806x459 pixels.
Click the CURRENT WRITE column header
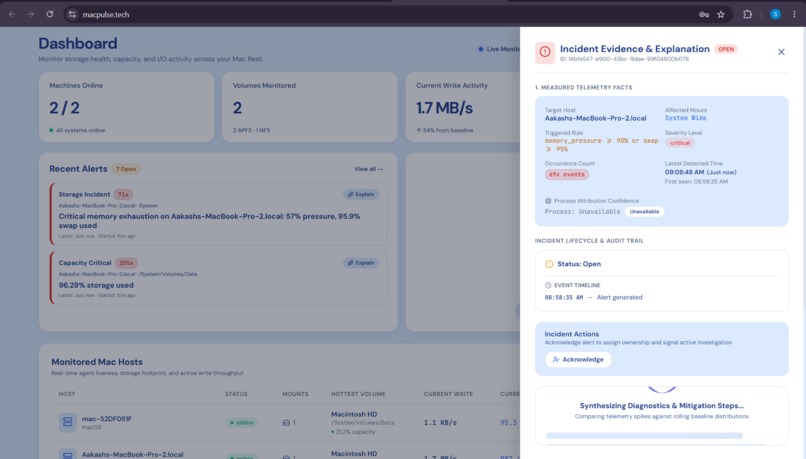coord(448,394)
